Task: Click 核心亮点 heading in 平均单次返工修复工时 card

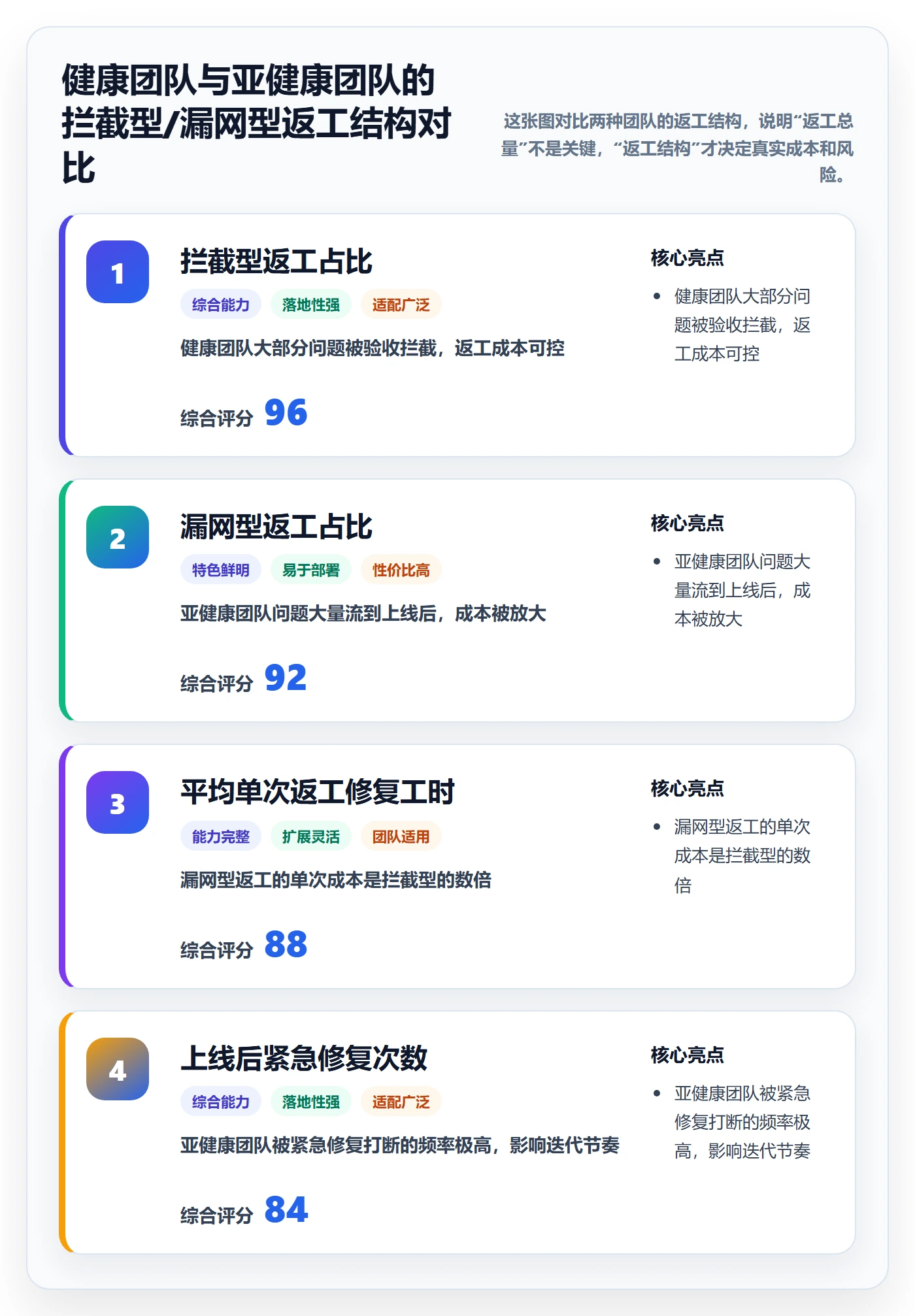Action: (x=688, y=789)
